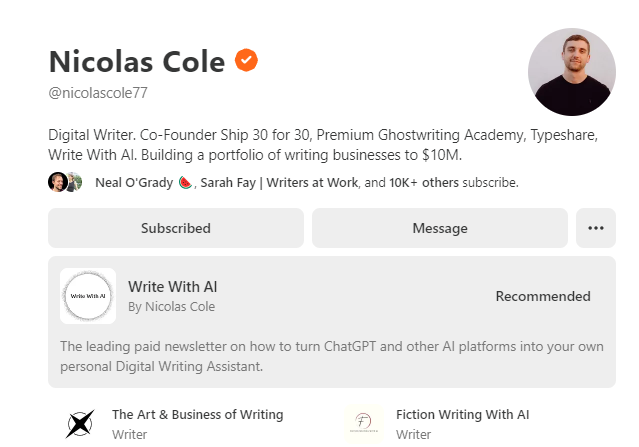
Task: Click the Recommended label on Write With AI
Action: pos(543,296)
